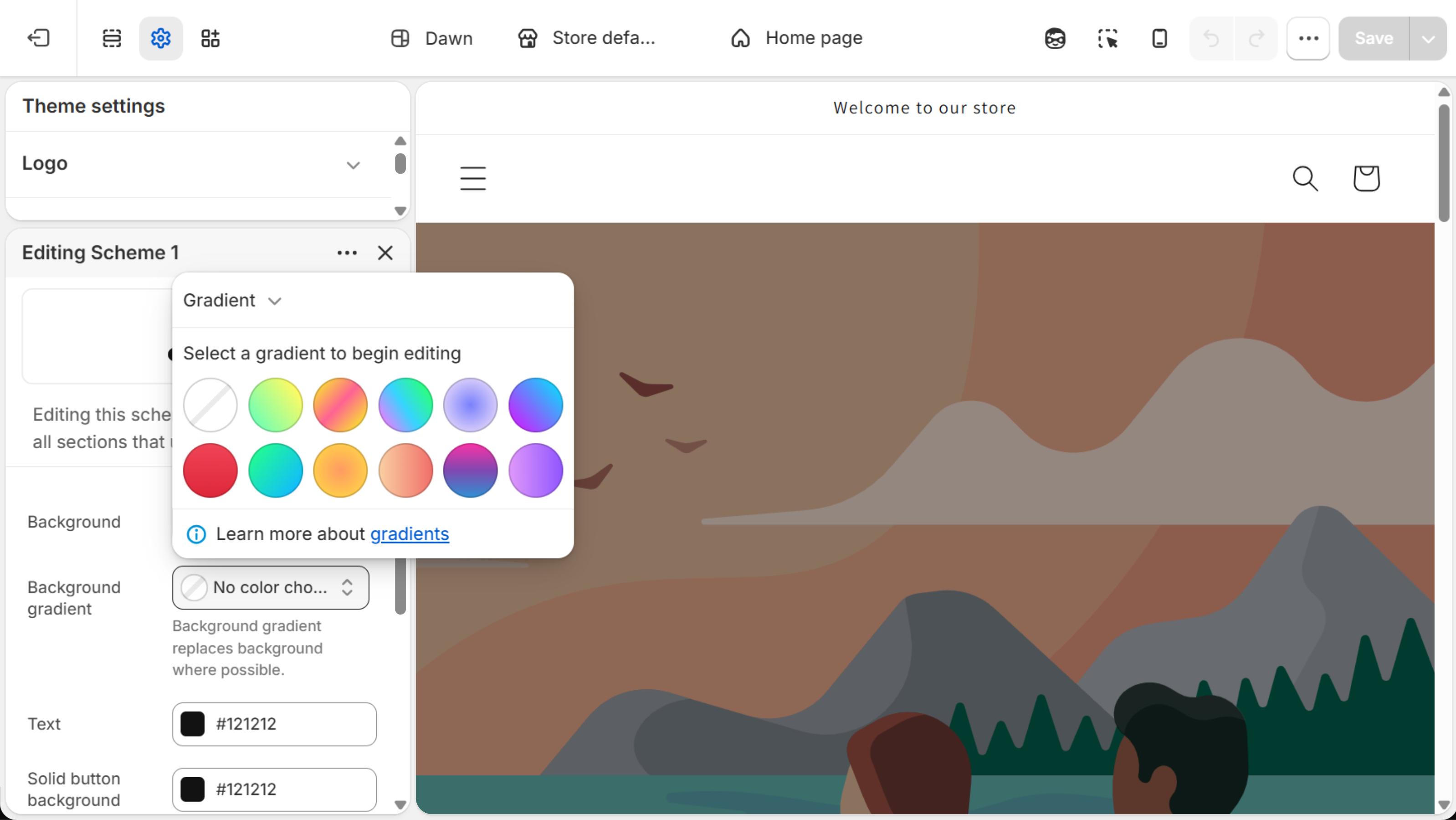Screen dimensions: 1456x820
Task: Pick the magenta-to-blue gradient swatch
Action: [x=470, y=470]
